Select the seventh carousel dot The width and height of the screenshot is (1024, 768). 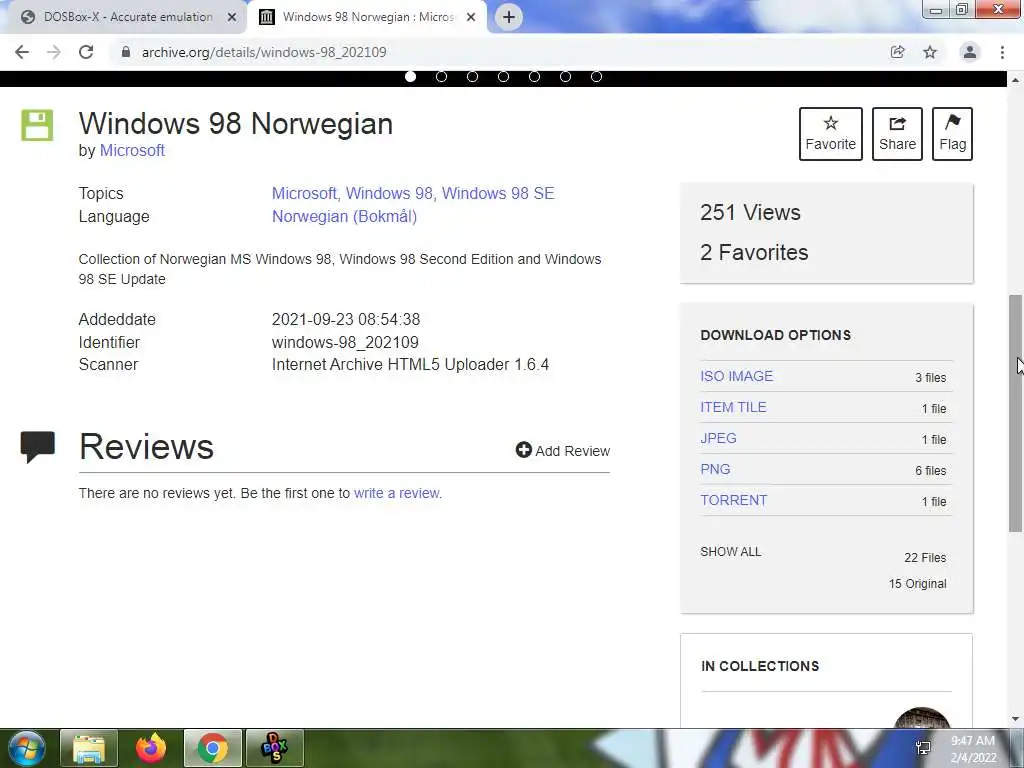[596, 76]
